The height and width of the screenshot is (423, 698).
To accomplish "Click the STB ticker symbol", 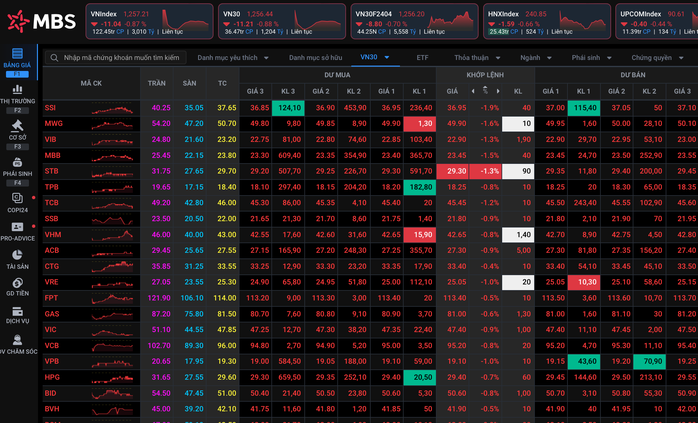I will click(51, 171).
